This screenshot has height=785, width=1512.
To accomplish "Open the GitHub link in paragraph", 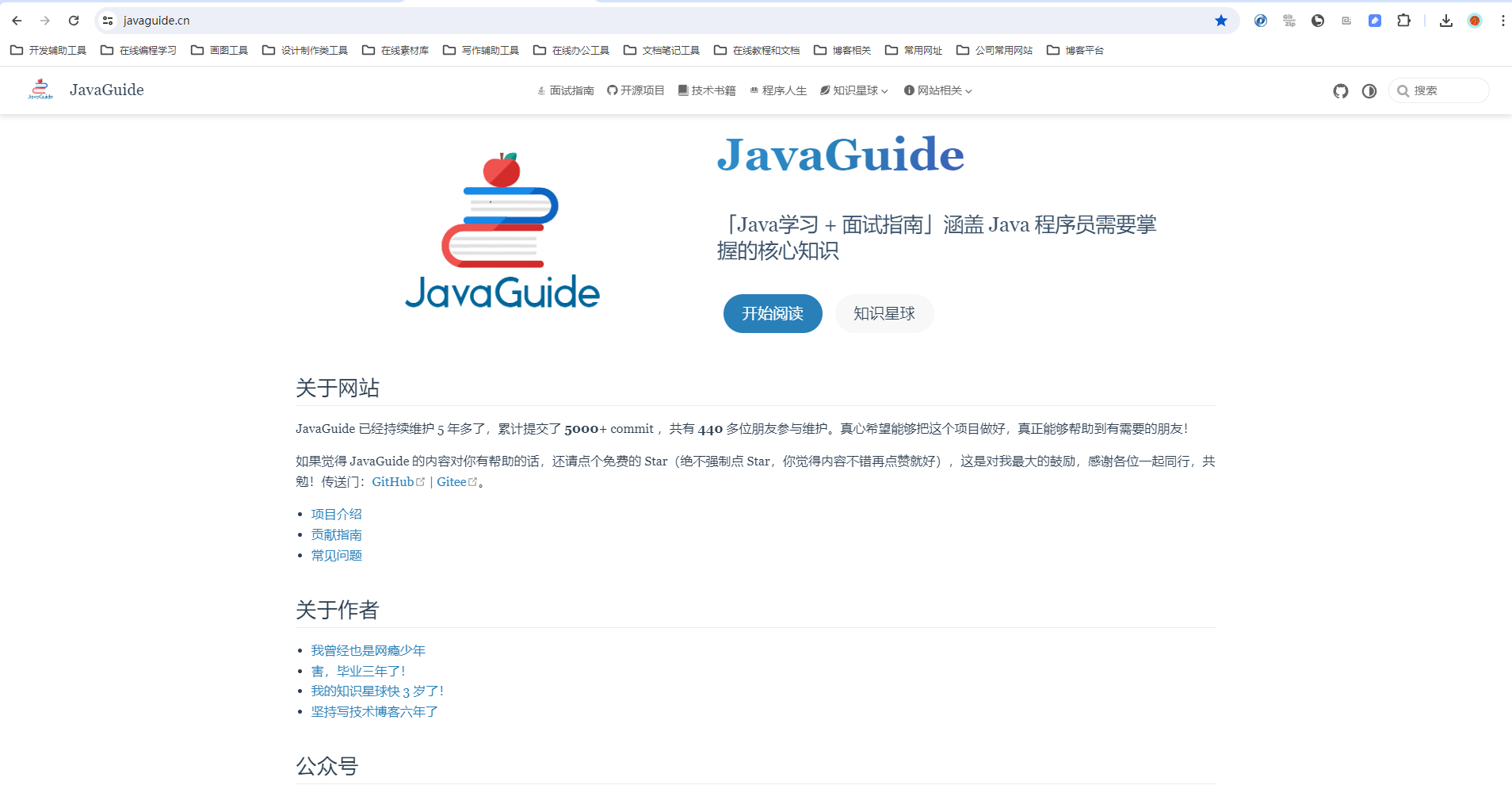I will coord(398,481).
